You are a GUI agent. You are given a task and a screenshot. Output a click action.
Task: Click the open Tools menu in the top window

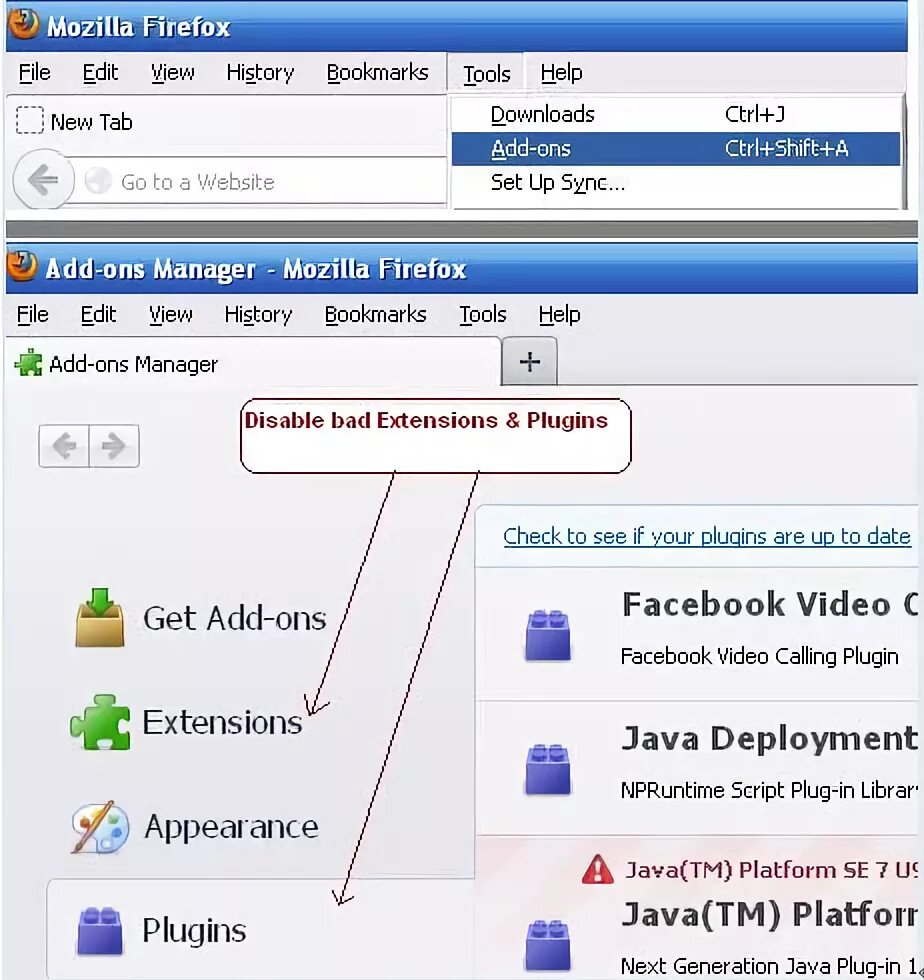click(x=486, y=74)
